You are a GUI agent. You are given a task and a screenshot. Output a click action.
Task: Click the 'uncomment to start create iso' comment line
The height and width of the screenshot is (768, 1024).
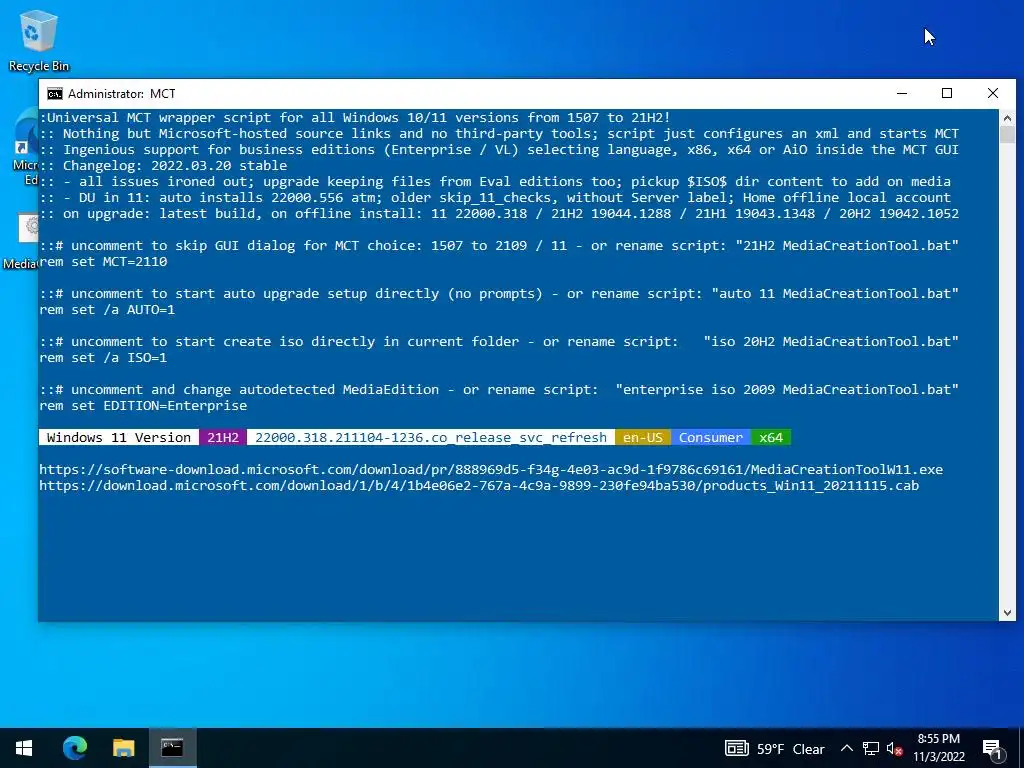499,342
